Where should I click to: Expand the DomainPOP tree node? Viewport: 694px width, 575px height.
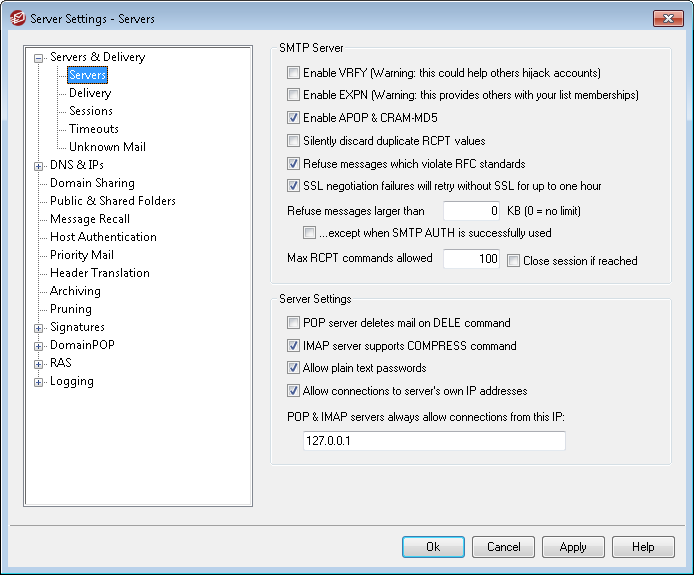click(39, 346)
